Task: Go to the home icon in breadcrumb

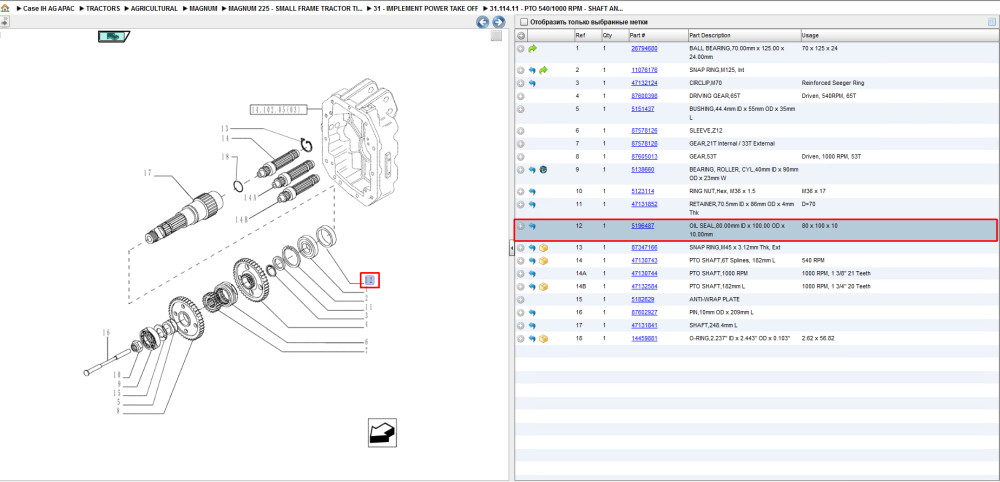Action: pos(4,8)
